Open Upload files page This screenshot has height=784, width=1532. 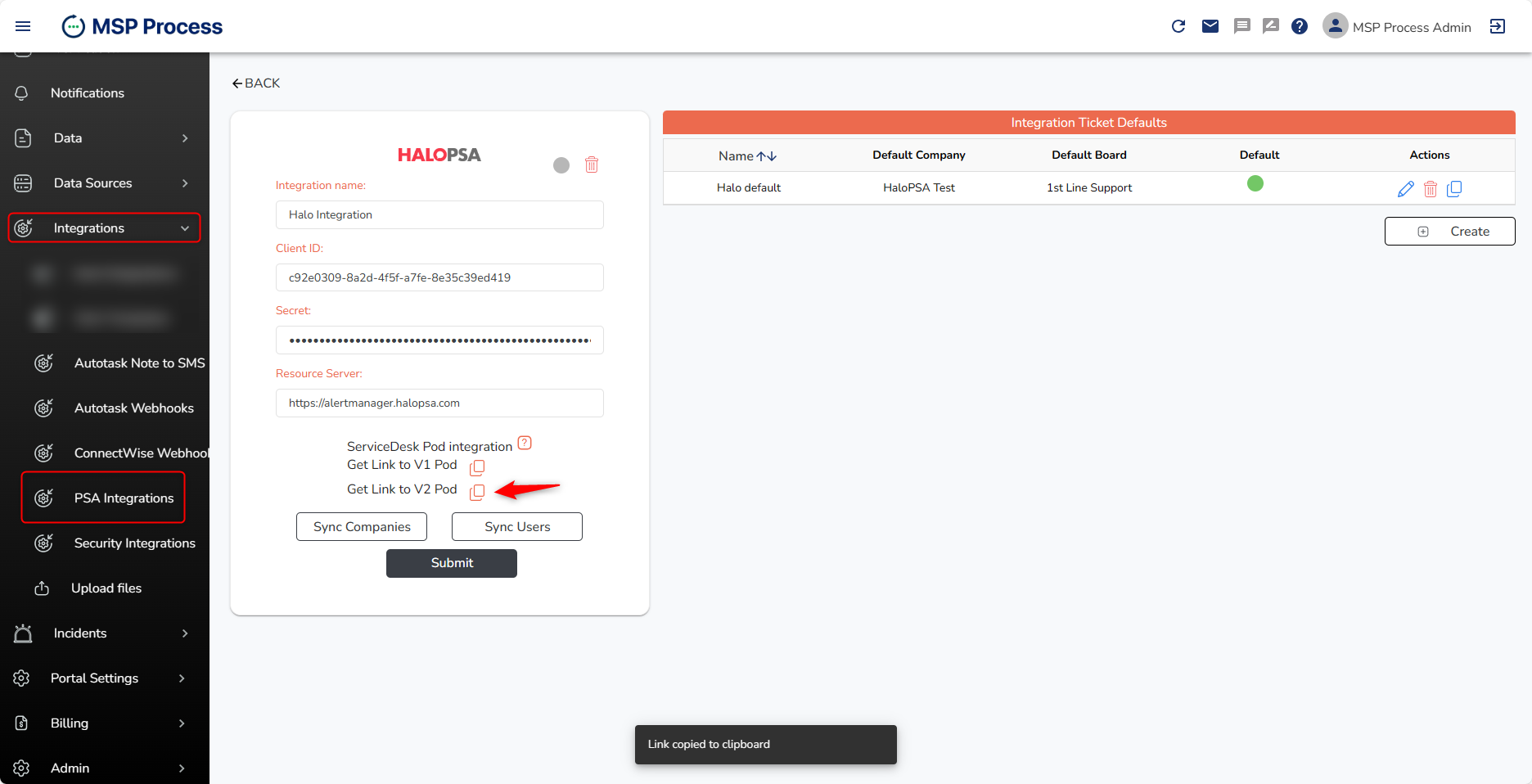point(106,588)
